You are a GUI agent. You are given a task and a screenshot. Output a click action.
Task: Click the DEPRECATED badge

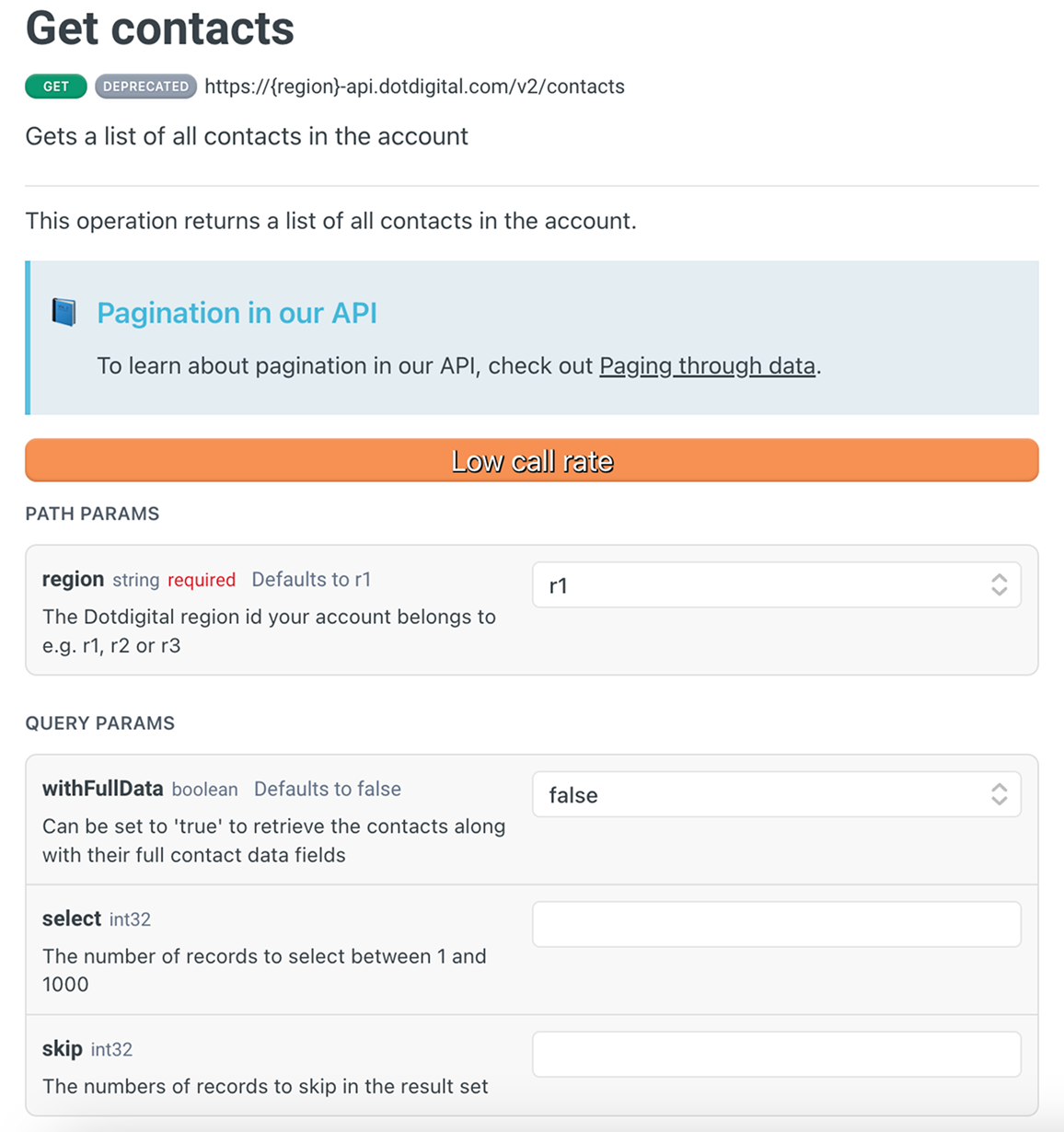[x=145, y=87]
